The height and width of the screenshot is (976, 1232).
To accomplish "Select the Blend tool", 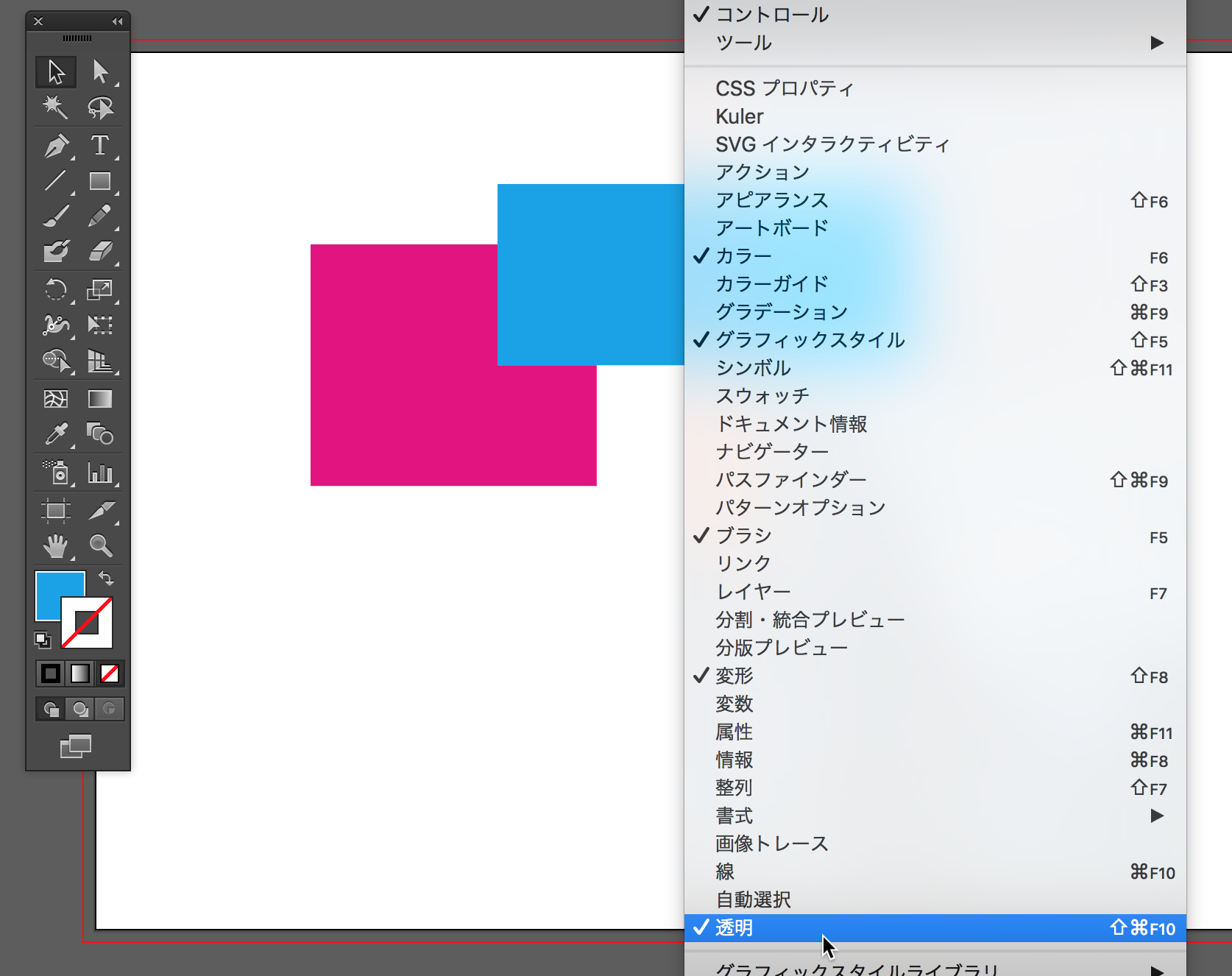I will point(100,434).
